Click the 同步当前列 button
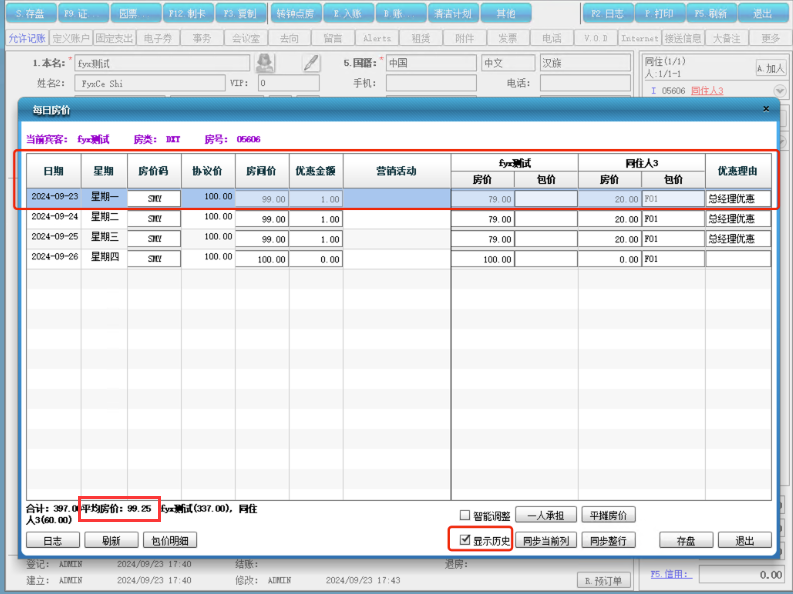Screen dimensions: 793x594 click(x=546, y=540)
